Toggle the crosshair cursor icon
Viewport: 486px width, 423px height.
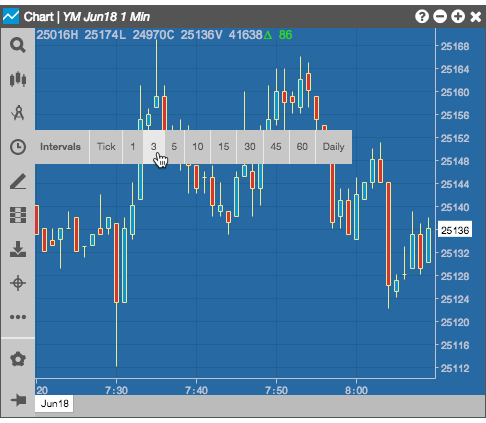(18, 283)
